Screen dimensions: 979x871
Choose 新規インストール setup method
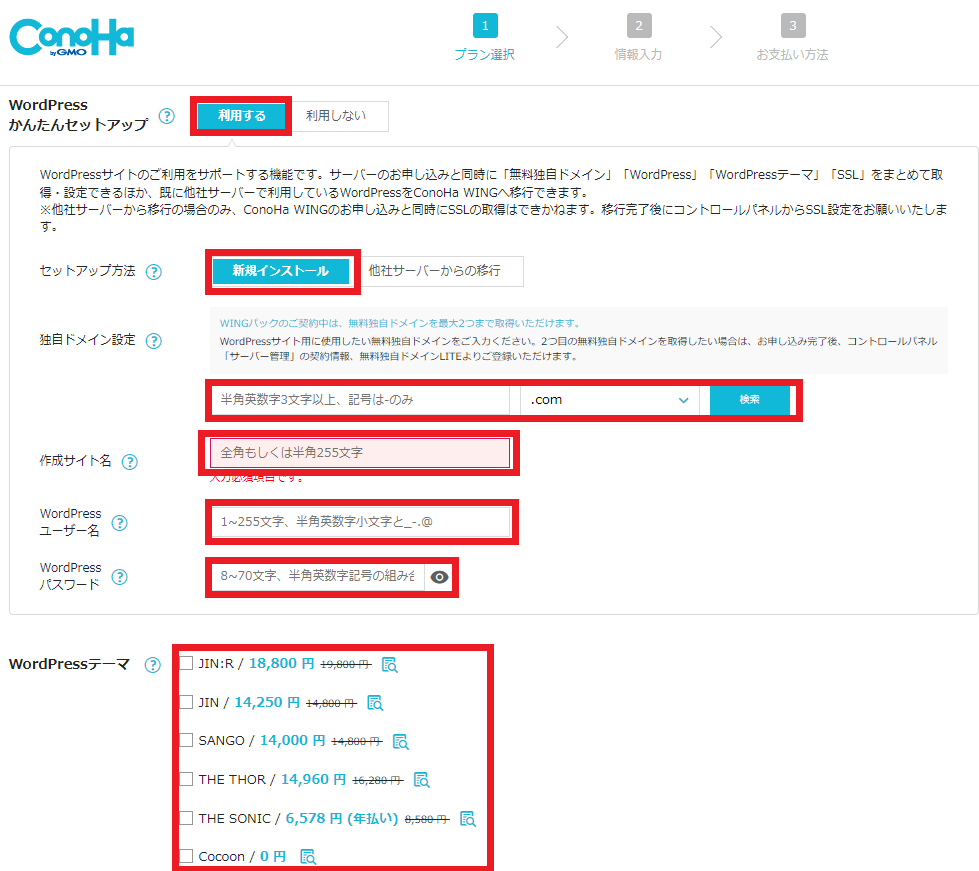pos(281,271)
